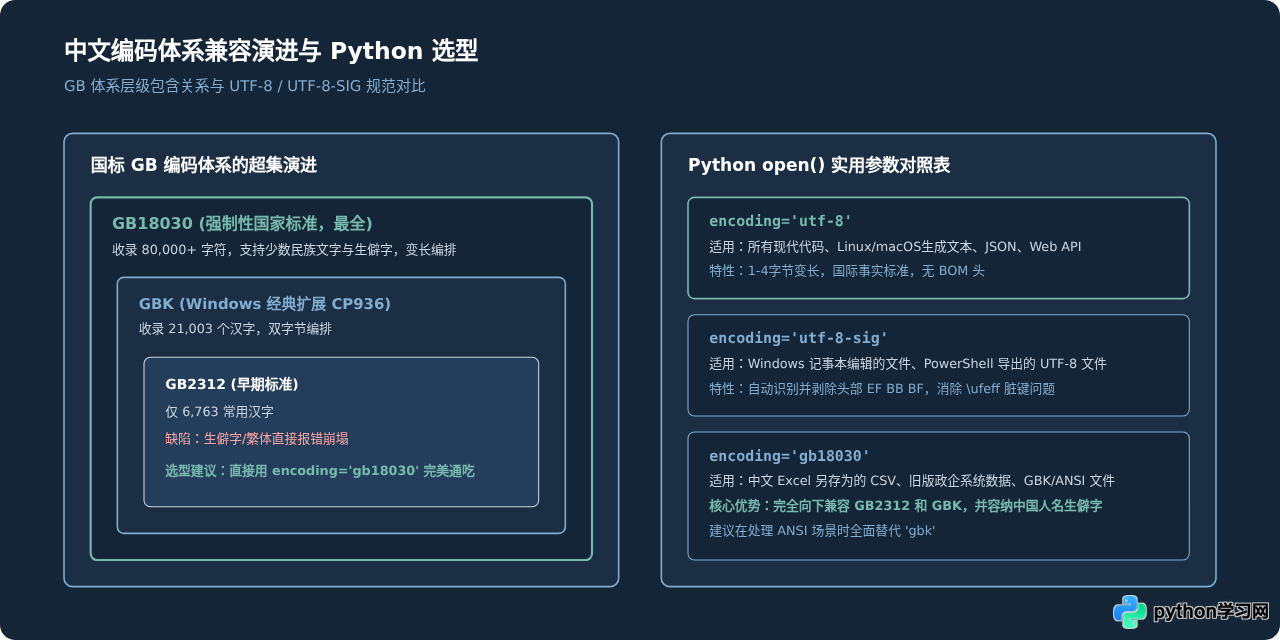This screenshot has height=640, width=1280.
Task: Click the heading "GB18030 (强制性国家标准，最全)"
Action: point(242,223)
